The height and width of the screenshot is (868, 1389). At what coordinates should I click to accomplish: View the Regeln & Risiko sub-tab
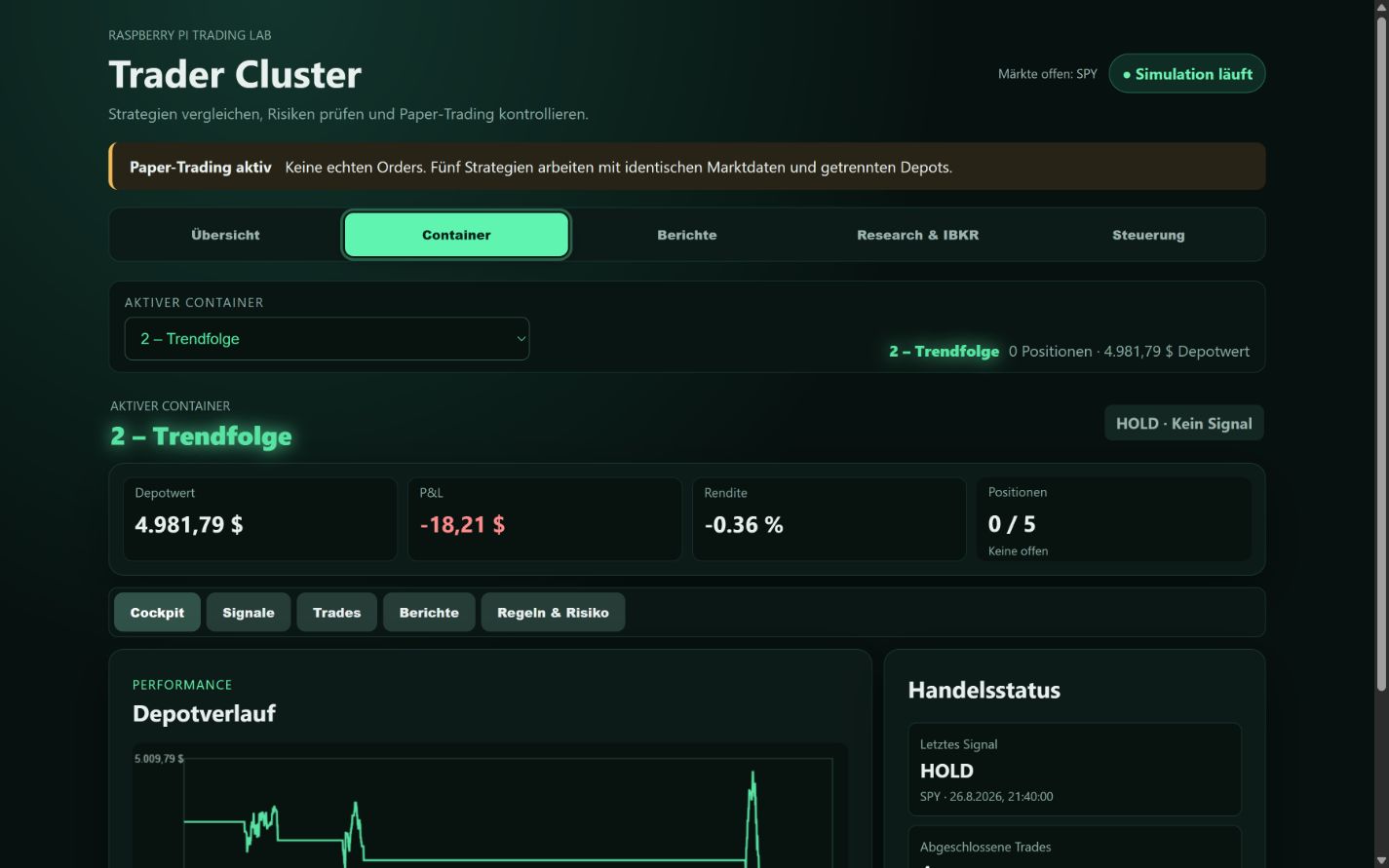(x=553, y=613)
